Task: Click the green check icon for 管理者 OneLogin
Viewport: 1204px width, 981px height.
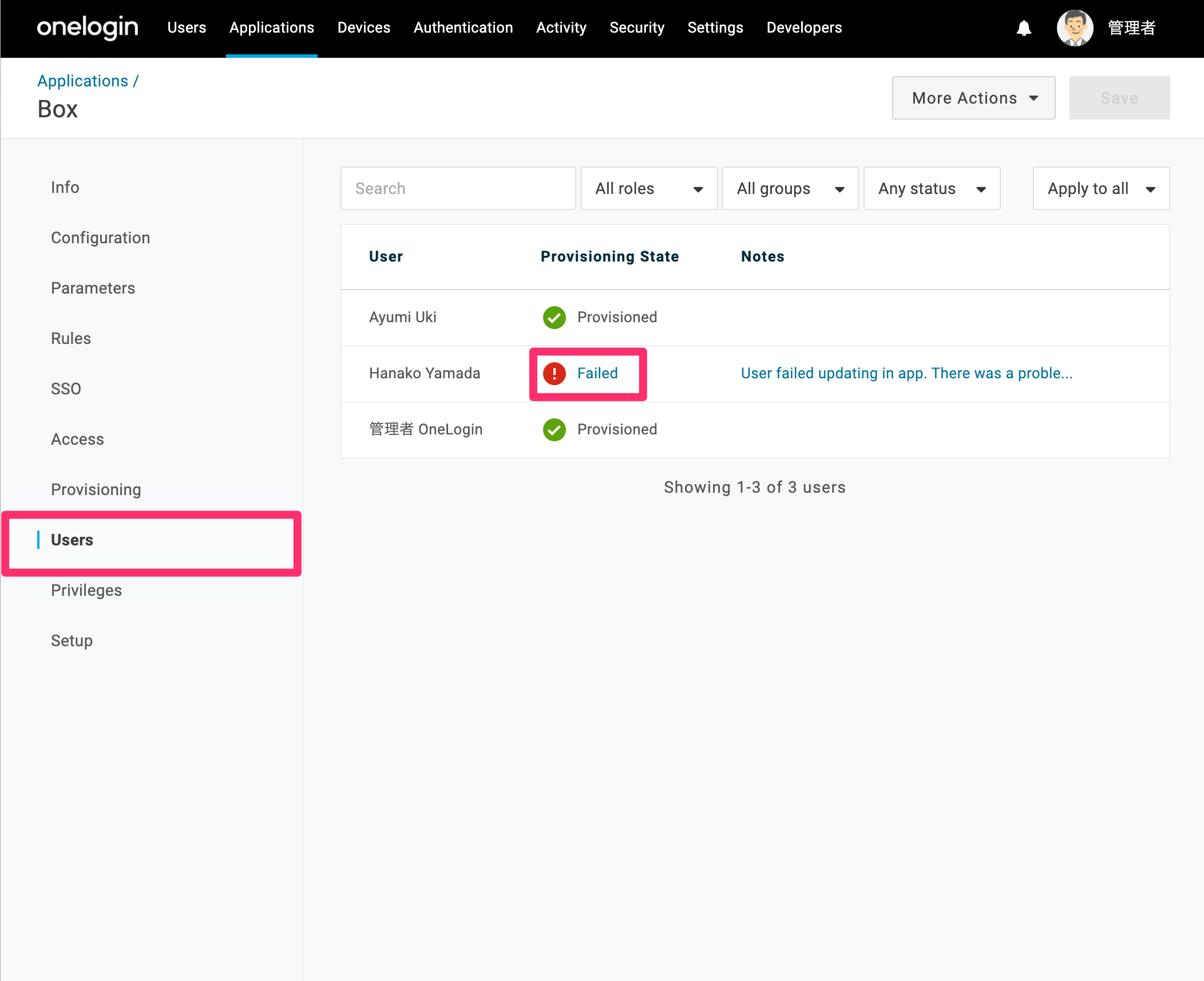Action: (x=554, y=429)
